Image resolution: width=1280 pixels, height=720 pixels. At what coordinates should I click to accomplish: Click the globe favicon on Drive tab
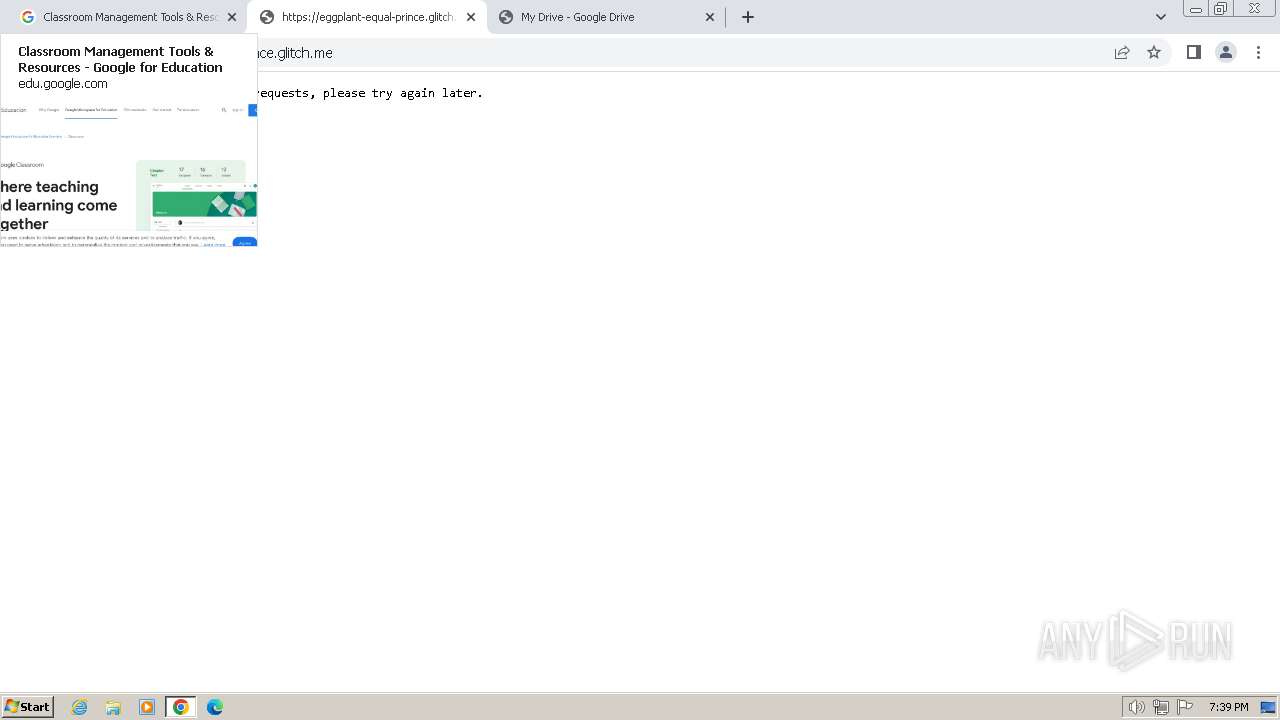pos(506,17)
